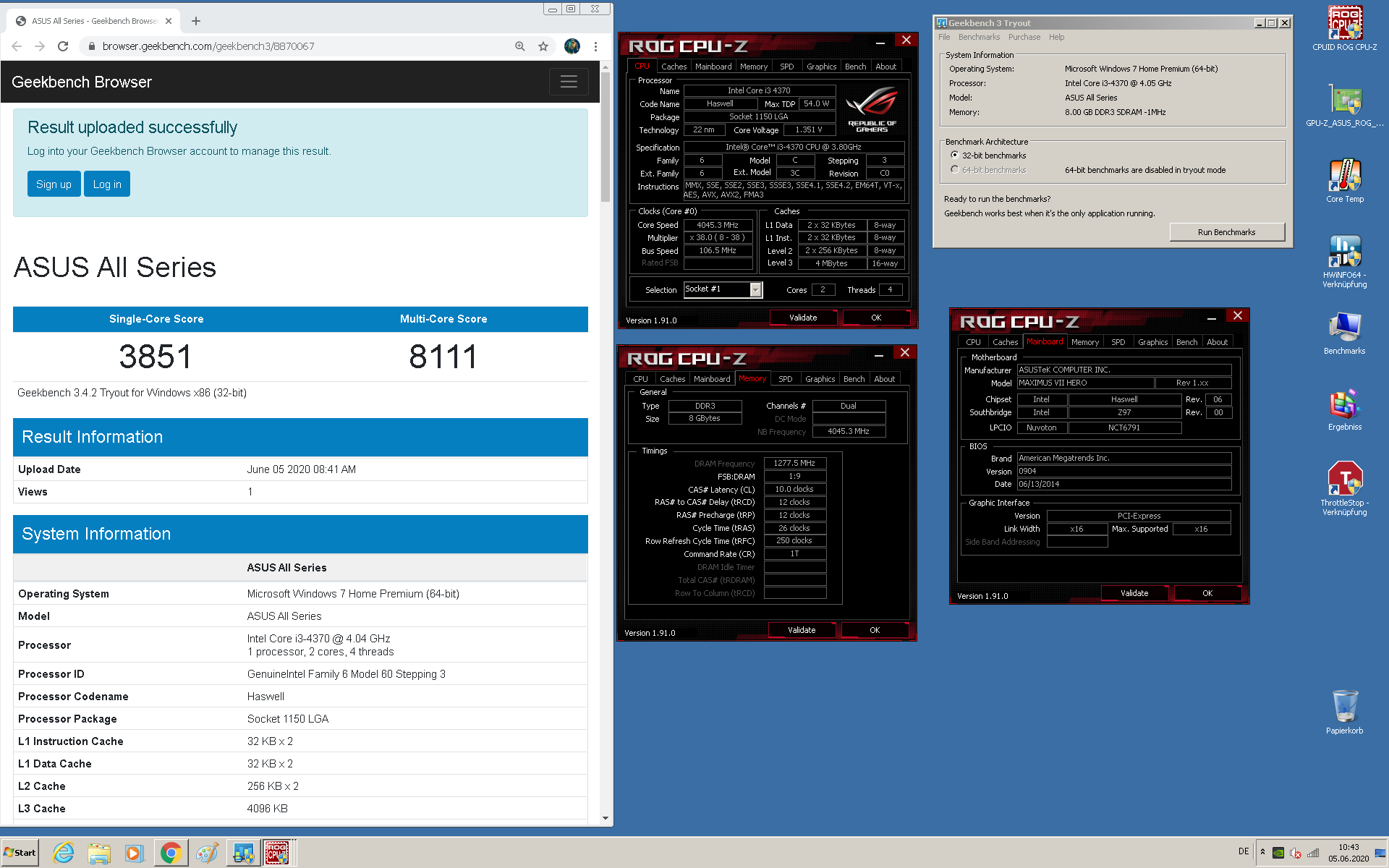Show hidden system tray icons
Image resolution: width=1389 pixels, height=868 pixels.
click(x=1263, y=852)
